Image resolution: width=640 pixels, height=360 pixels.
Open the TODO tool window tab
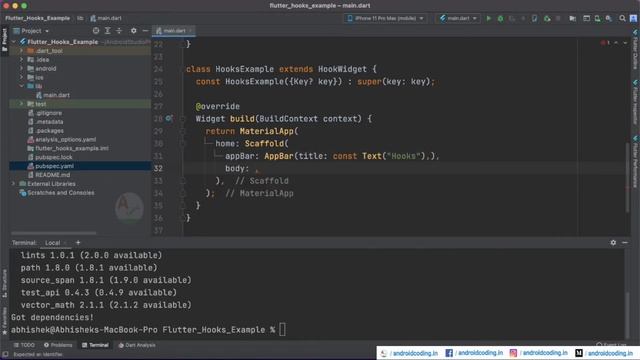(24, 345)
